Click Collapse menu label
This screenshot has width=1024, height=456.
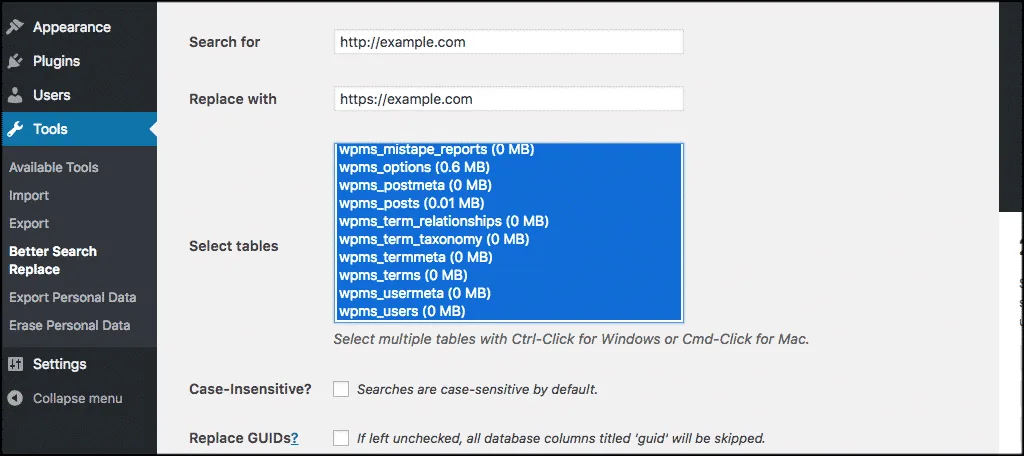(x=78, y=399)
